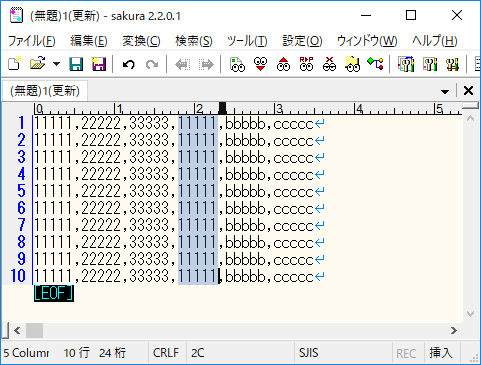481x365 pixels.
Task: Open the ファイル(F) menu
Action: 32,41
